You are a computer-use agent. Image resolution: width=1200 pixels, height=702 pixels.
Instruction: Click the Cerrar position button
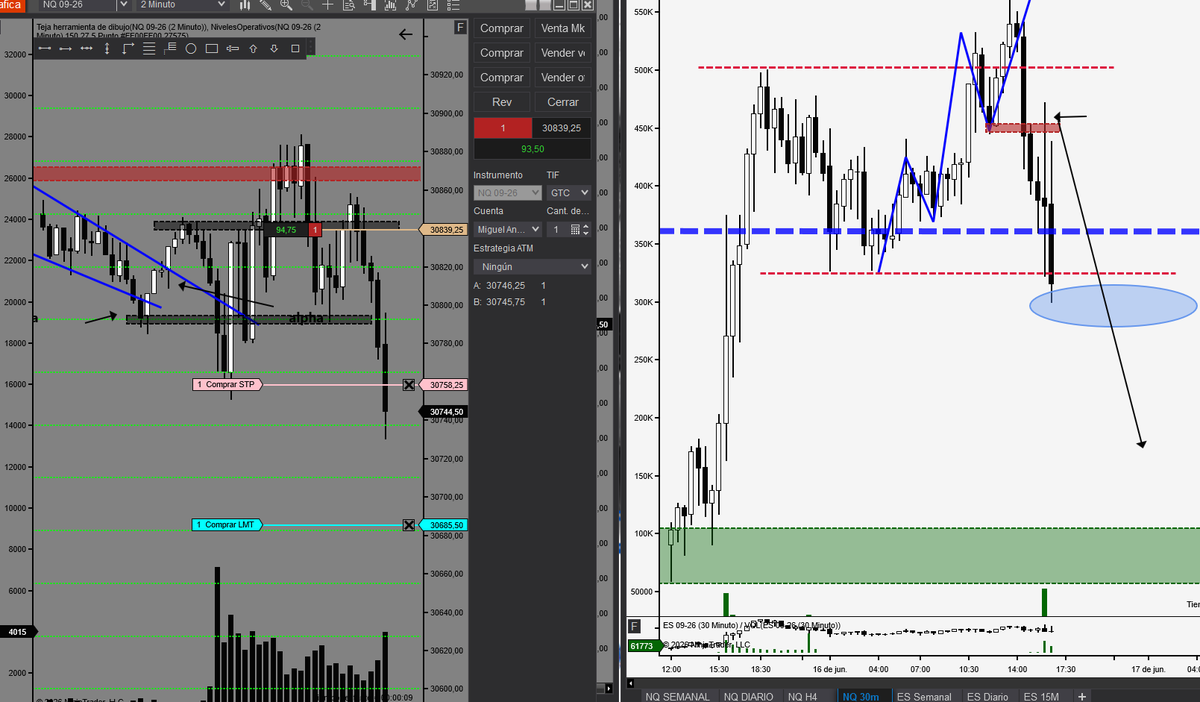click(x=562, y=102)
